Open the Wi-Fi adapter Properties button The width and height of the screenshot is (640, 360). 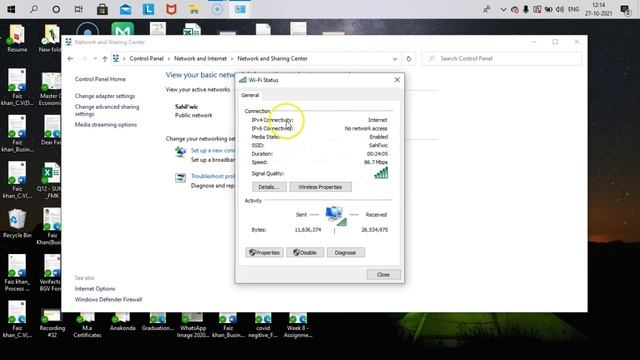(264, 253)
